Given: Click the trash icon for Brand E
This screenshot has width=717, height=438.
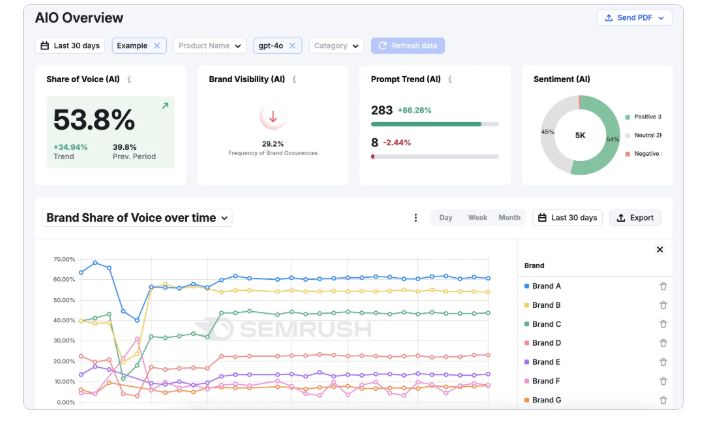Looking at the screenshot, I should [x=662, y=362].
